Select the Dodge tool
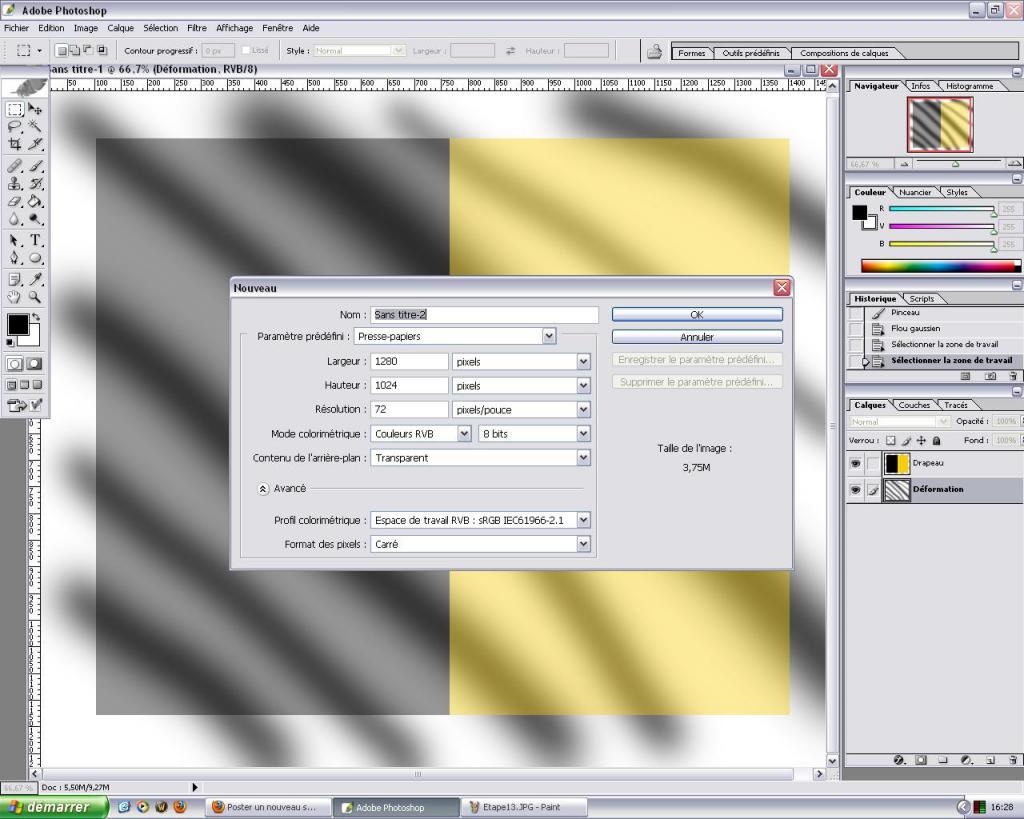 click(35, 219)
